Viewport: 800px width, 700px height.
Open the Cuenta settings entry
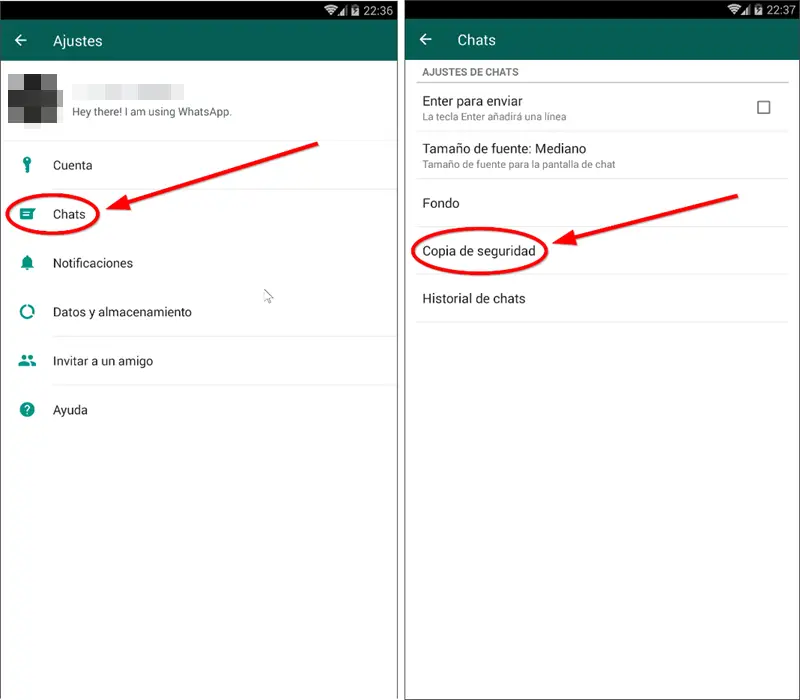coord(199,165)
